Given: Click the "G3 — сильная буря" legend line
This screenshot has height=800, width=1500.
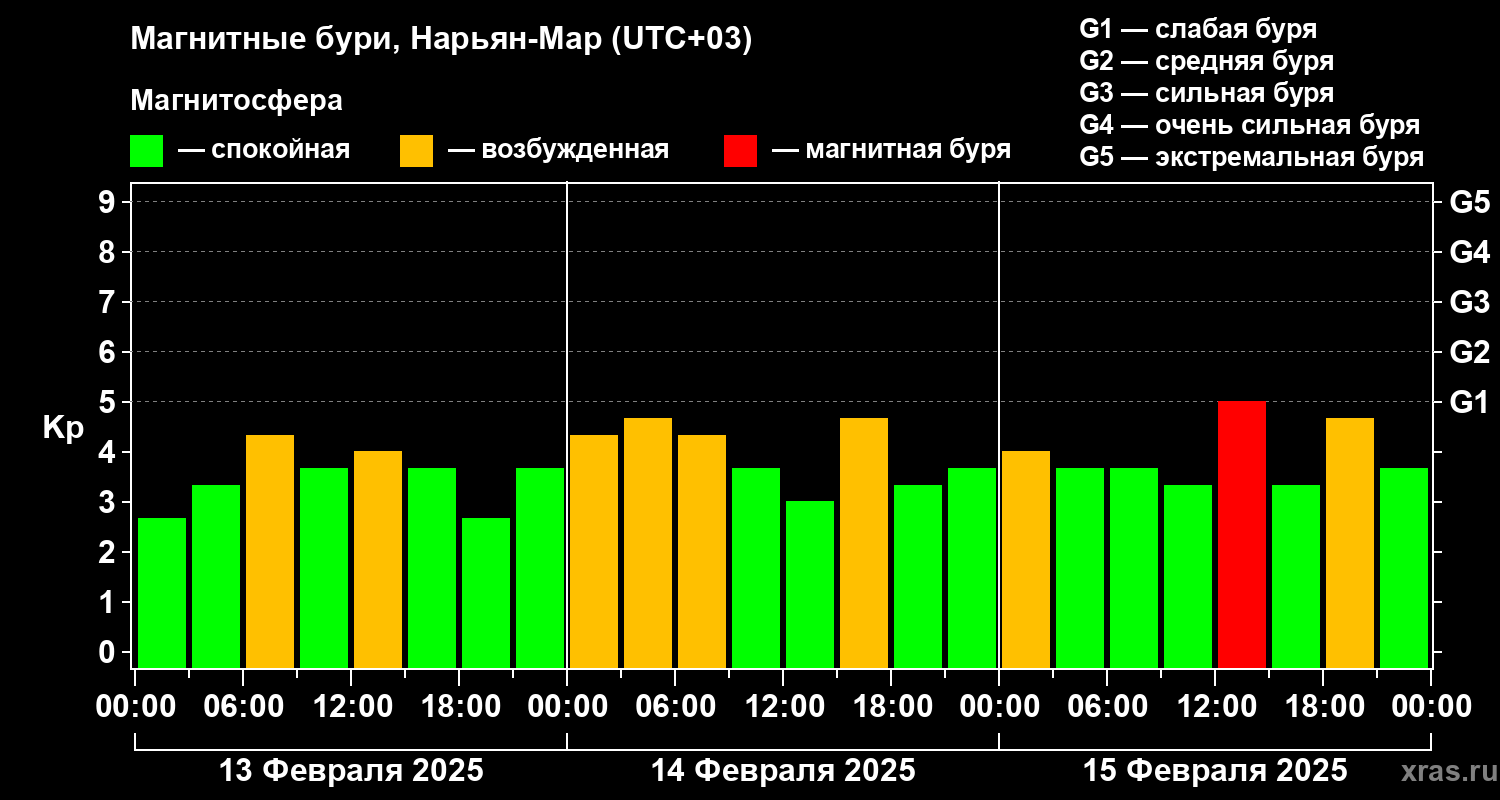Looking at the screenshot, I should [x=1207, y=93].
